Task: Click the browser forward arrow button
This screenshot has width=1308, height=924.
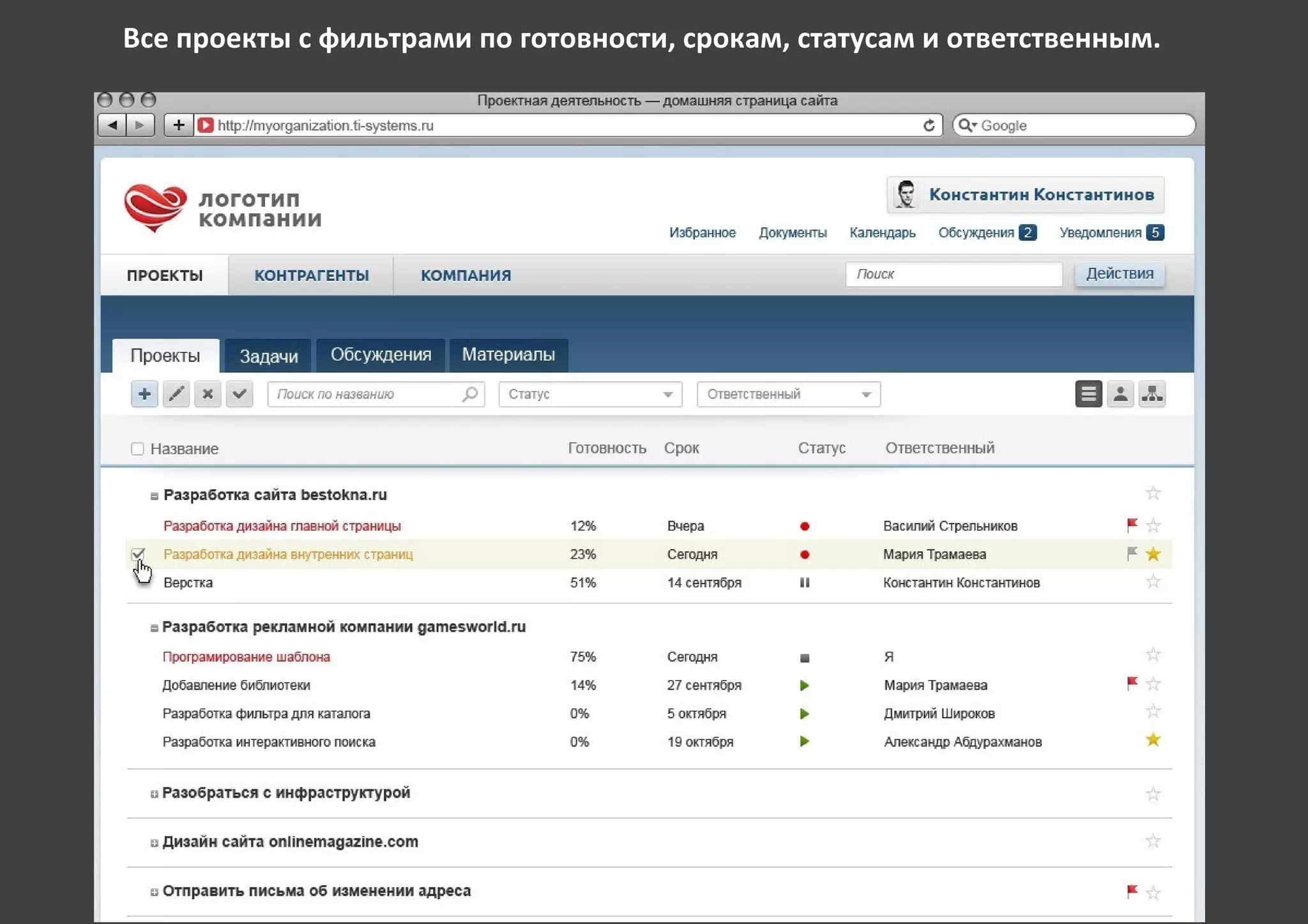Action: 140,125
